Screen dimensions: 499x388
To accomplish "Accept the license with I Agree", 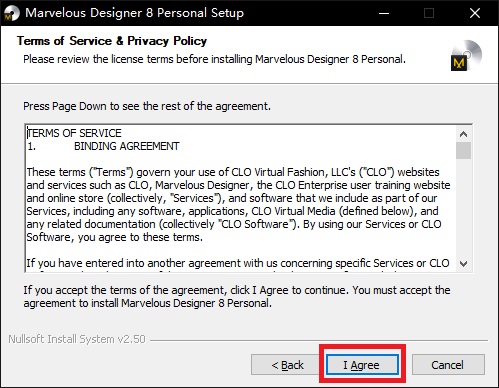I will (x=362, y=364).
